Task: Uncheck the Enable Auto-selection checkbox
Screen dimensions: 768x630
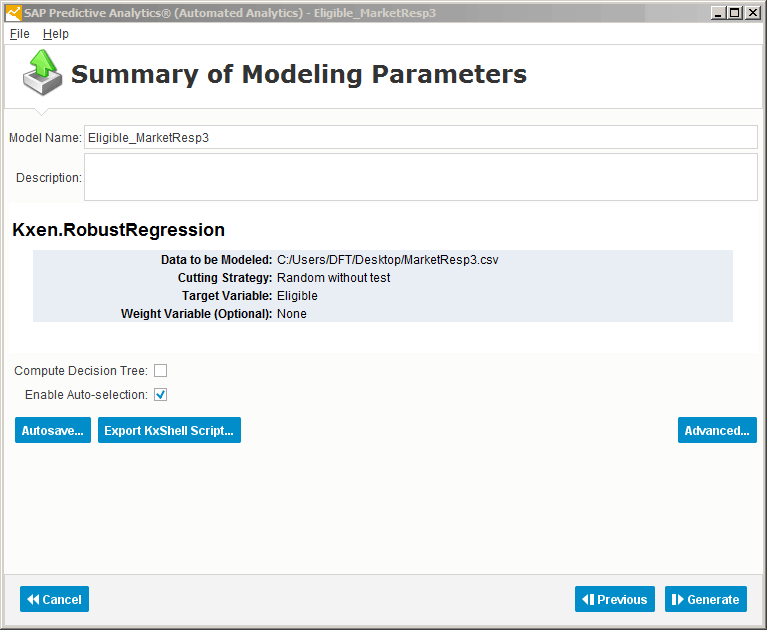Action: click(160, 394)
